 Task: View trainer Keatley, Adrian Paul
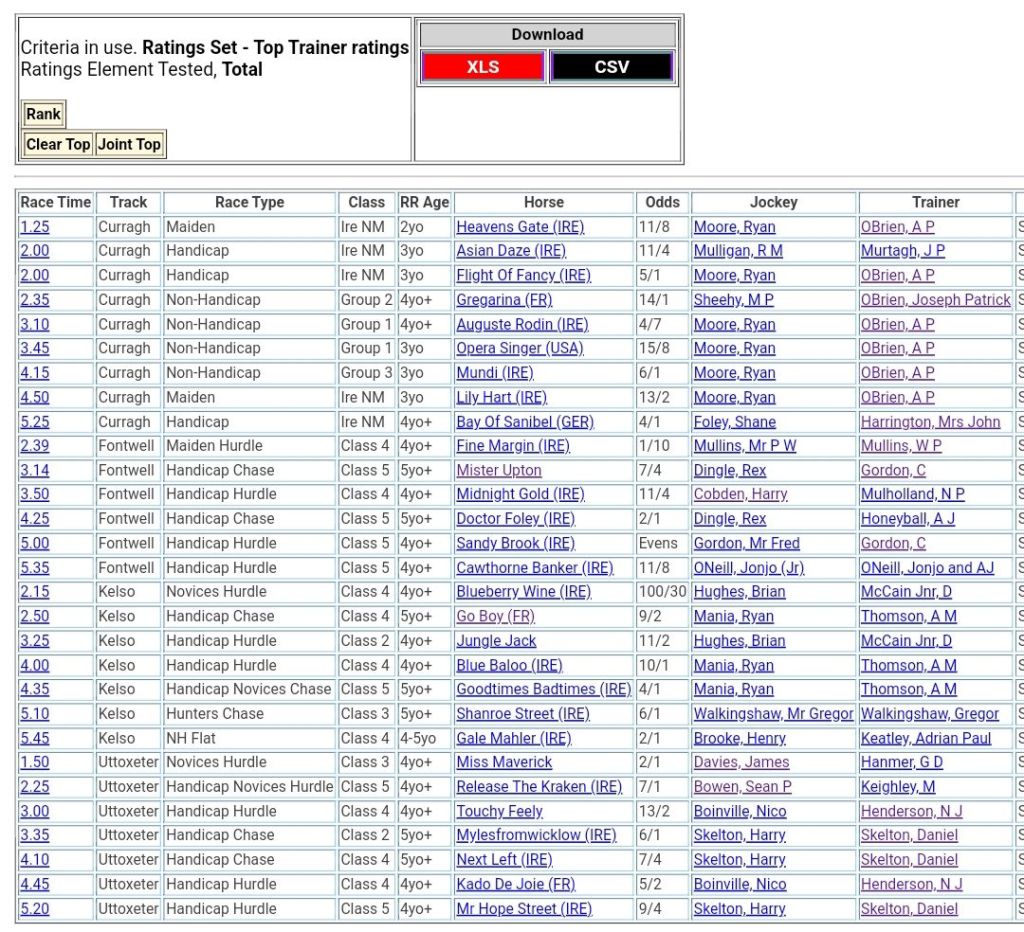926,738
